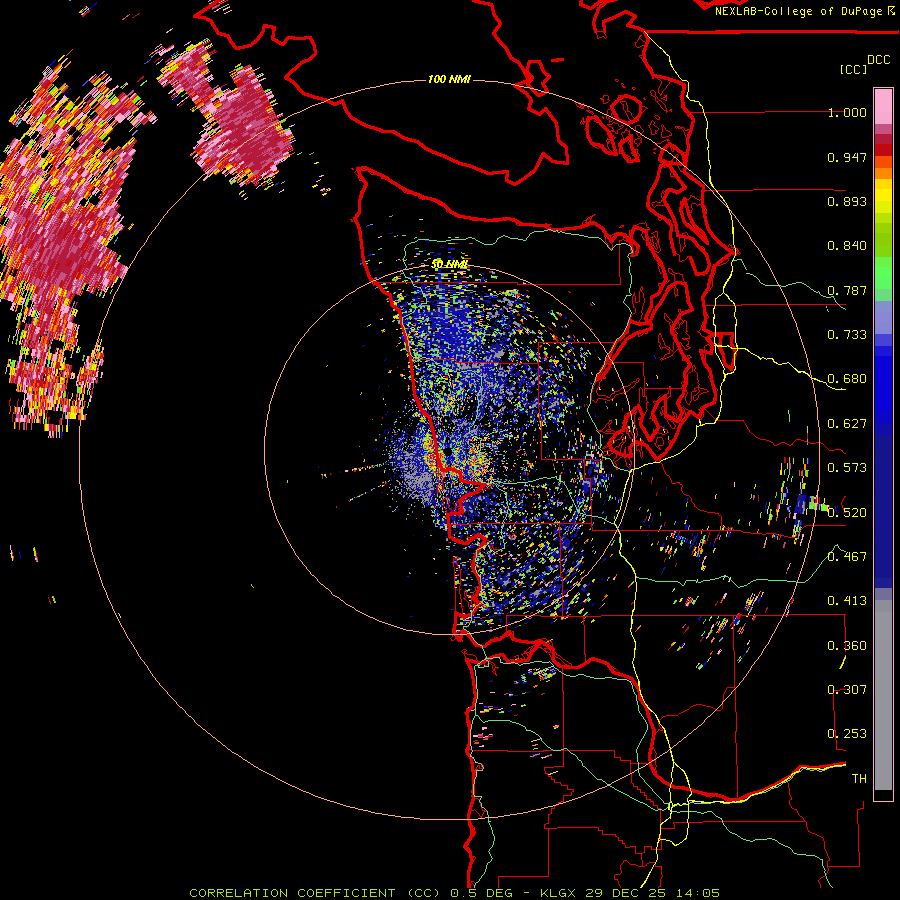The width and height of the screenshot is (900, 900).
Task: Click the 0.253 scale value
Action: (847, 734)
